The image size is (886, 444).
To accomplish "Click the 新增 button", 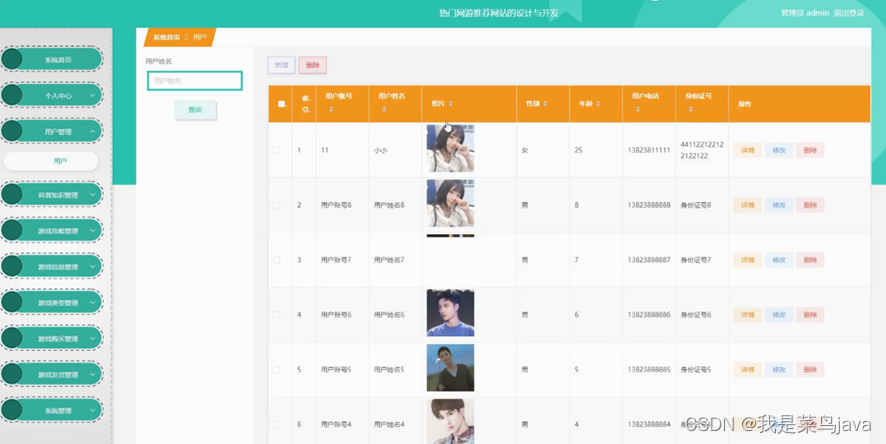I will click(x=281, y=66).
